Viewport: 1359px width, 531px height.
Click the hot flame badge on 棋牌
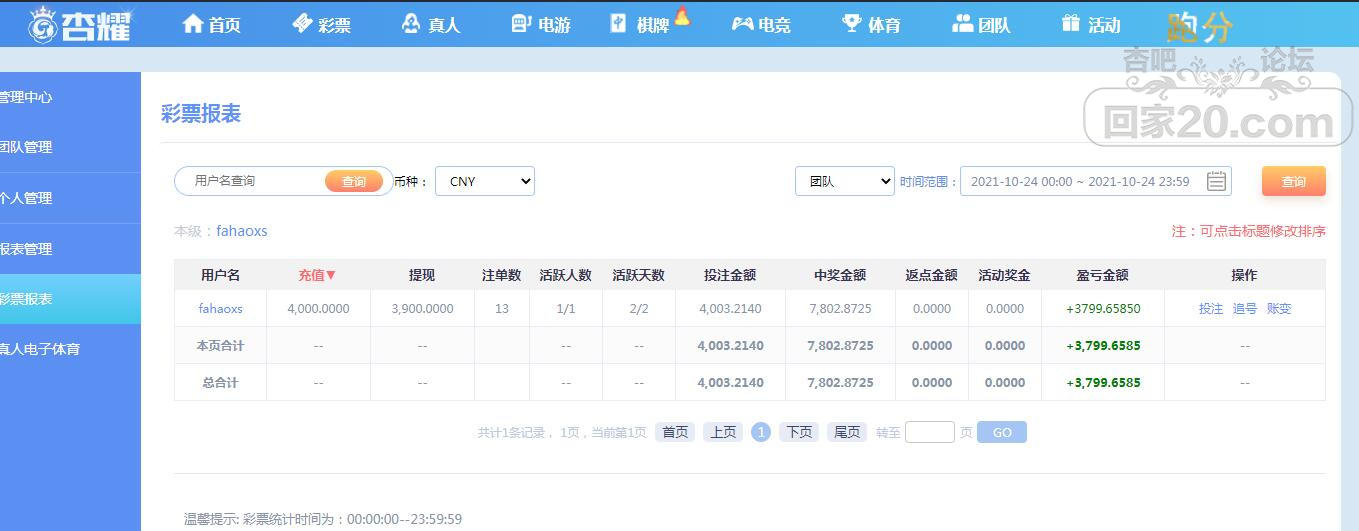coord(682,15)
